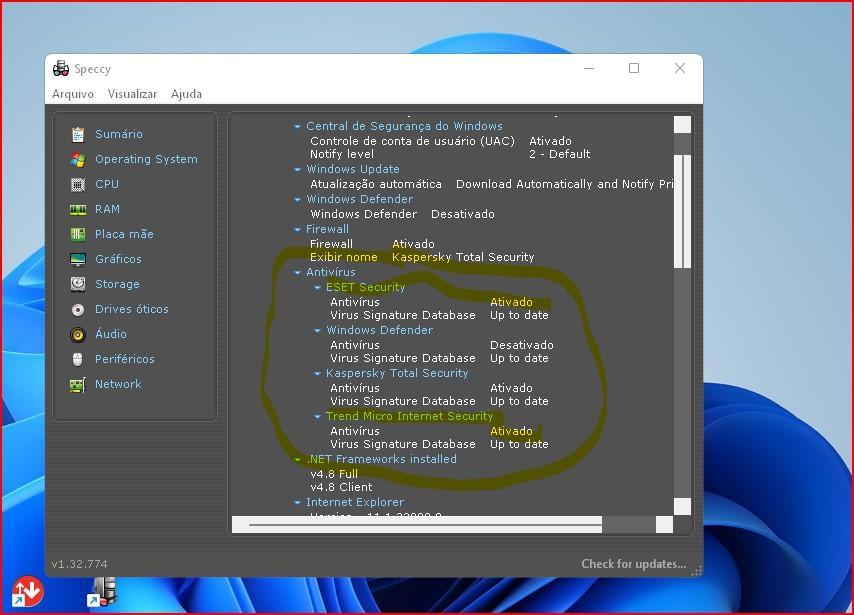Collapse the Internet Explorer arrow
854x615 pixels.
pos(297,503)
